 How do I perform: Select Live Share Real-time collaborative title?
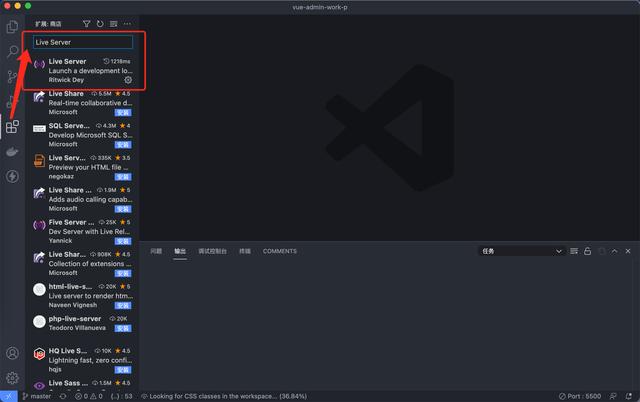[66, 94]
